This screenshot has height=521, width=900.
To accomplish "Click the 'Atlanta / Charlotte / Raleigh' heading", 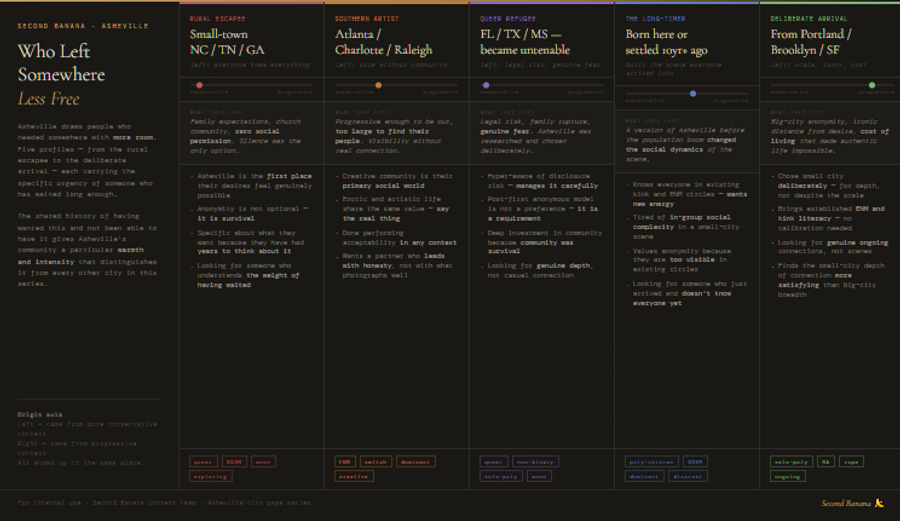I will 384,42.
